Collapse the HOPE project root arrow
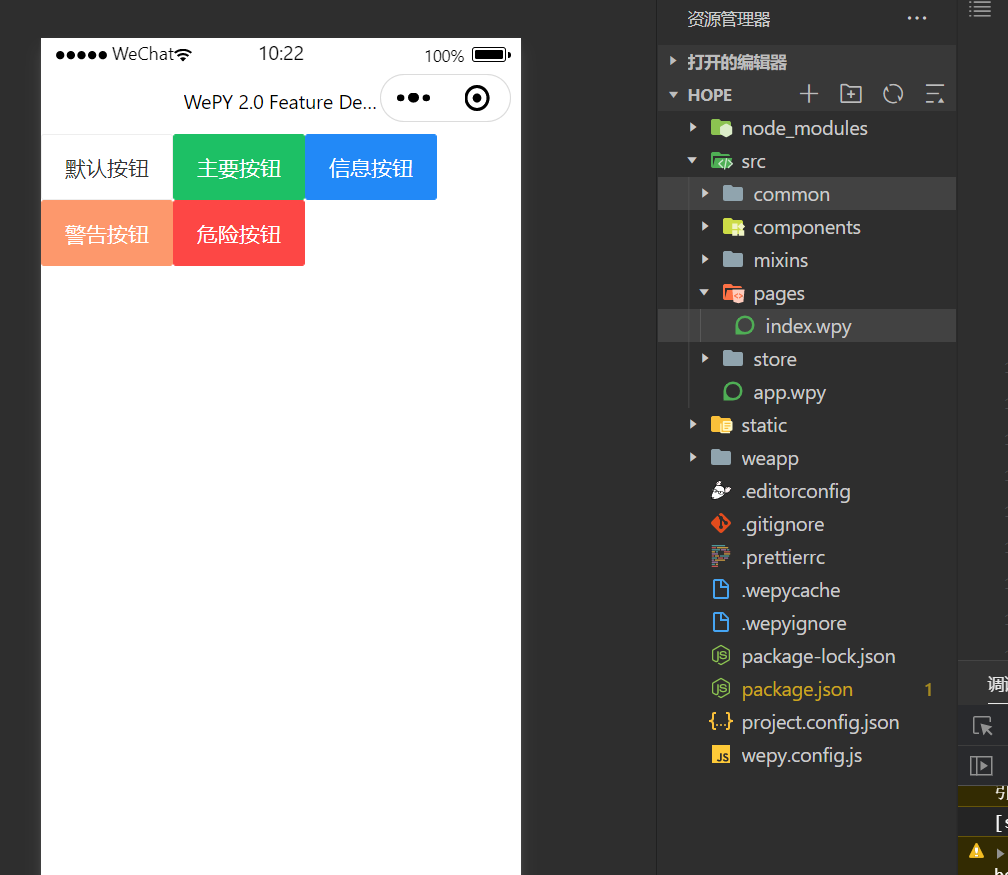 pyautogui.click(x=673, y=95)
